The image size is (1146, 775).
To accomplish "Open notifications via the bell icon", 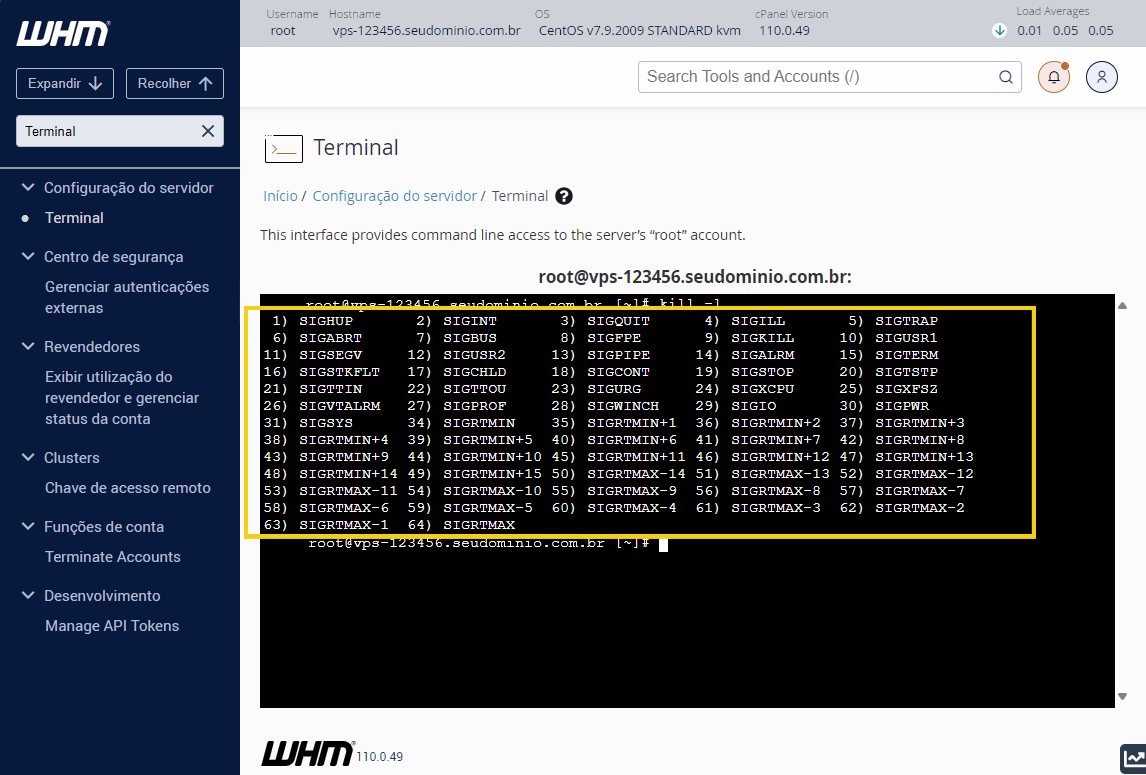I will 1053,76.
